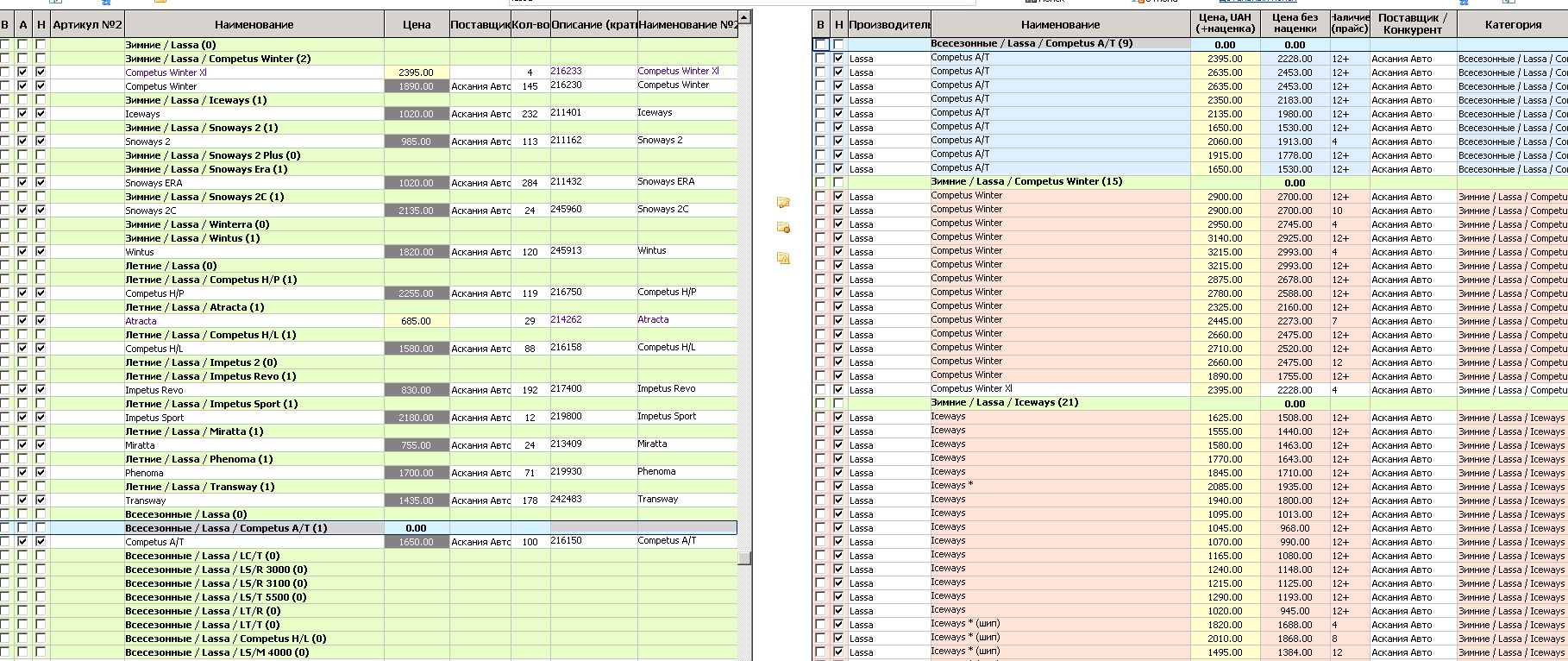Click the left table vertical scrollbar thumb
This screenshot has width=1568, height=661.
click(x=744, y=558)
